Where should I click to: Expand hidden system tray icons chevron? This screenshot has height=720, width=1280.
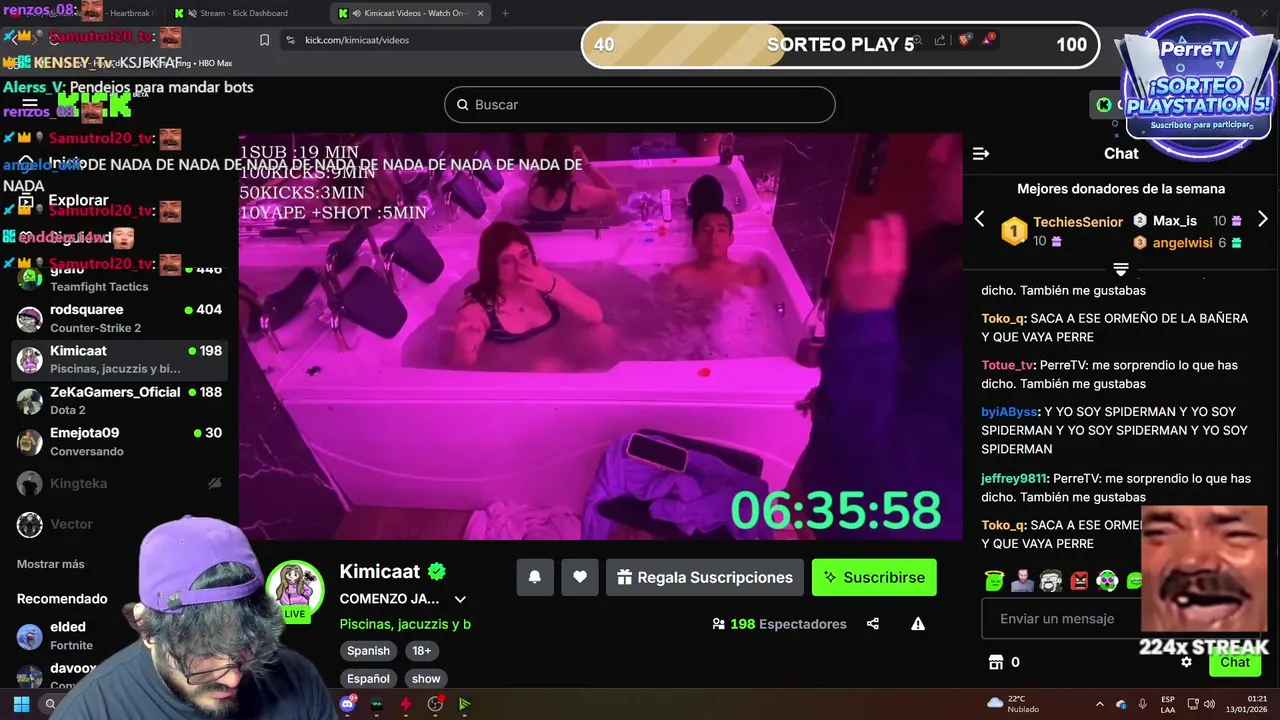coord(1100,704)
